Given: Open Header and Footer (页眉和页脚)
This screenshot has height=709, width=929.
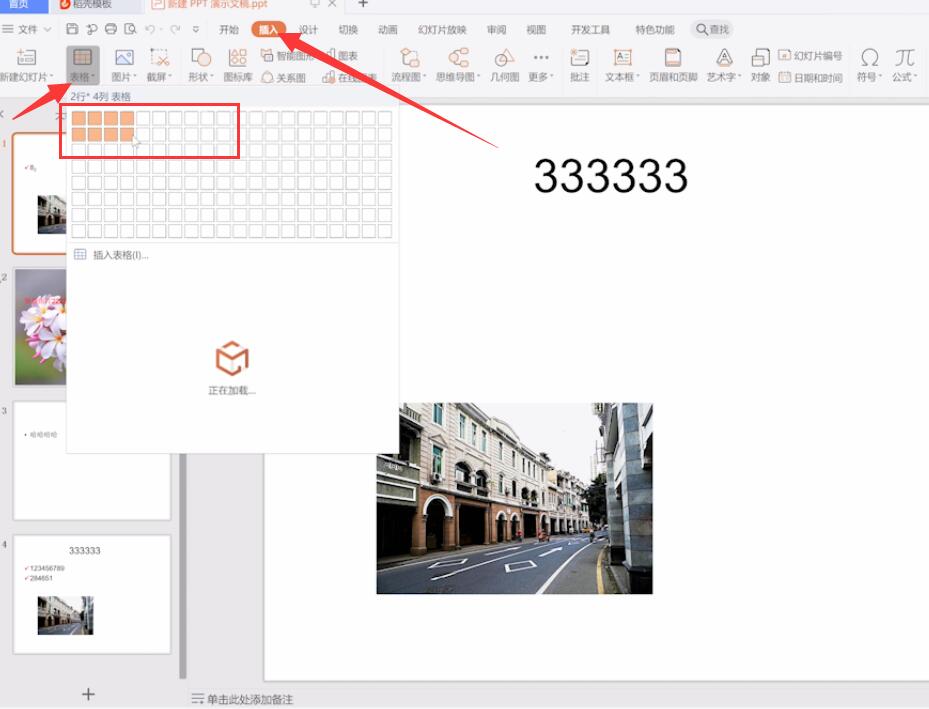Looking at the screenshot, I should point(673,65).
